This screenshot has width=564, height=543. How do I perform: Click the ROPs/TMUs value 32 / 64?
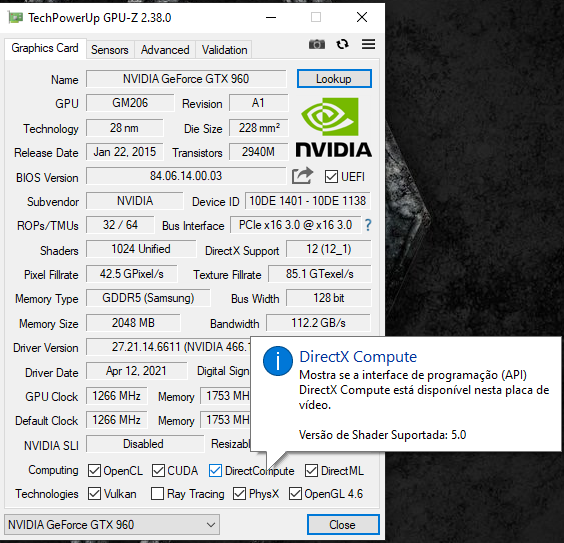point(120,225)
